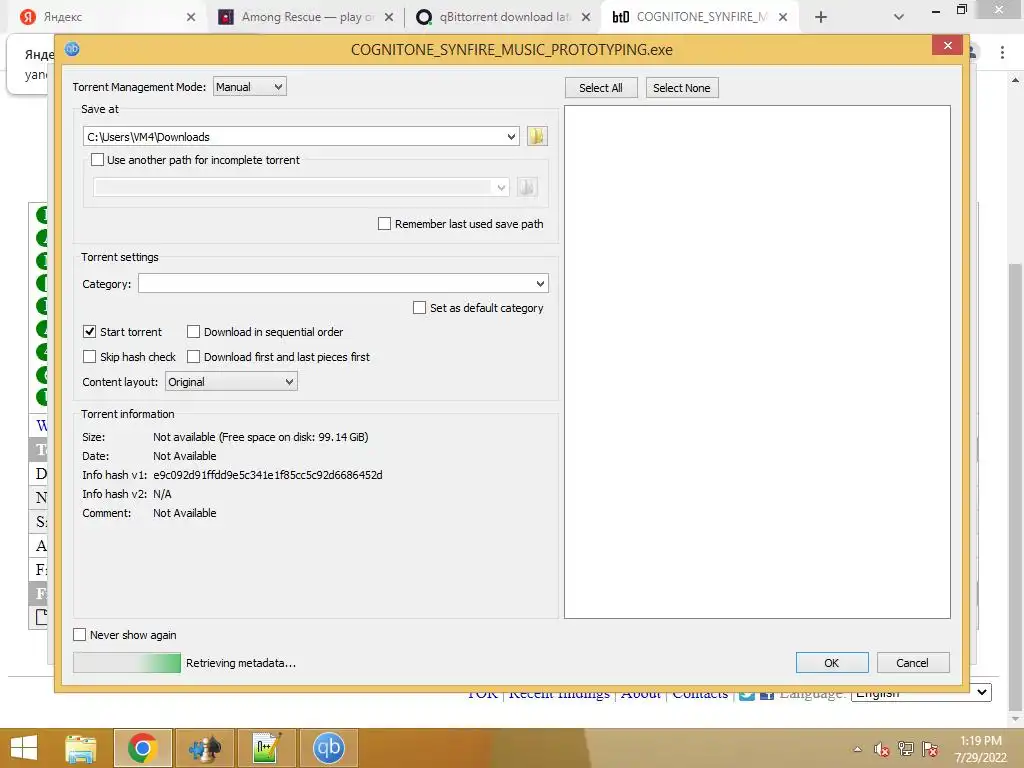Enable Use another path for incomplete torrent
This screenshot has width=1024, height=768.
[97, 159]
